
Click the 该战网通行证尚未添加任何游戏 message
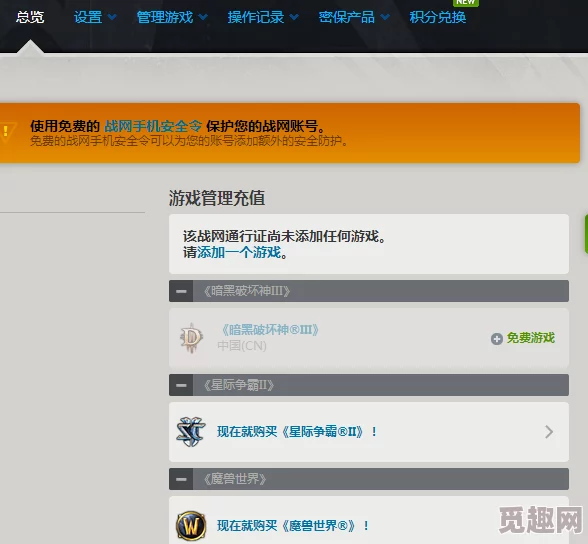(x=284, y=236)
